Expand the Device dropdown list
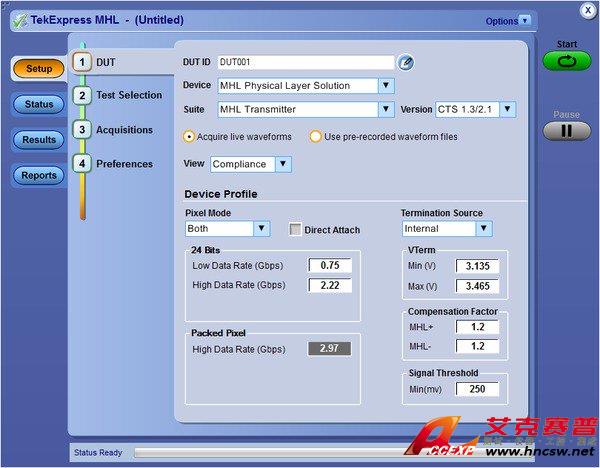 point(386,86)
